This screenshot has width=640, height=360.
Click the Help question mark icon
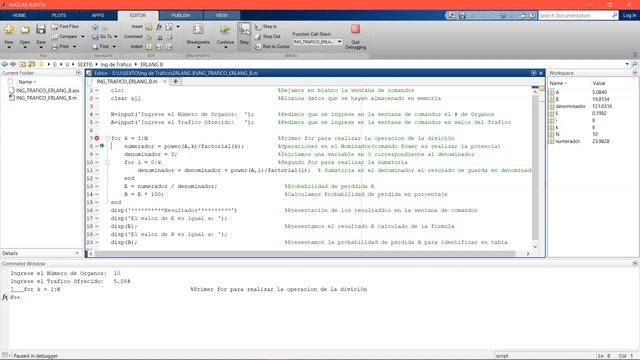532,15
